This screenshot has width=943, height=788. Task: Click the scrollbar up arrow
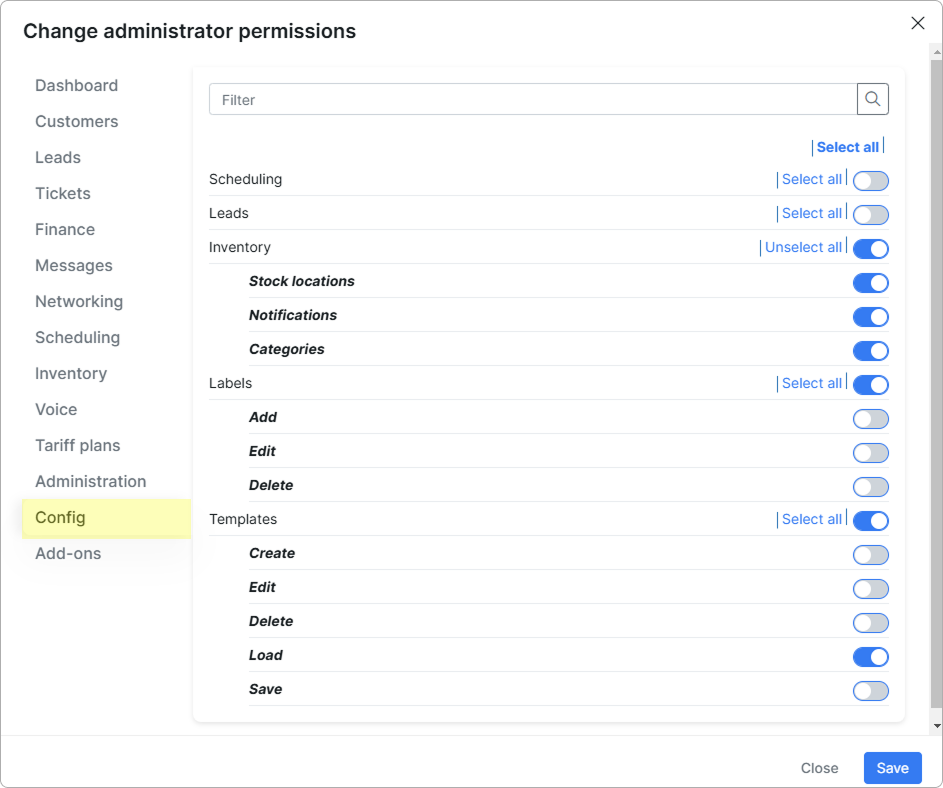coord(936,52)
